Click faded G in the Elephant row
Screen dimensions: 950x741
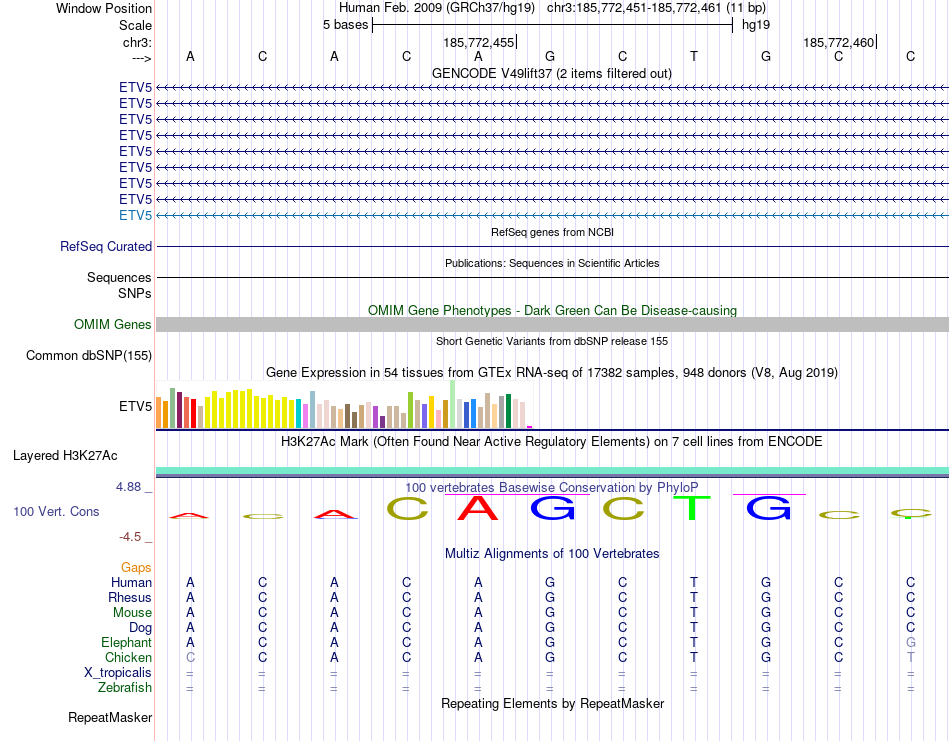click(x=910, y=642)
